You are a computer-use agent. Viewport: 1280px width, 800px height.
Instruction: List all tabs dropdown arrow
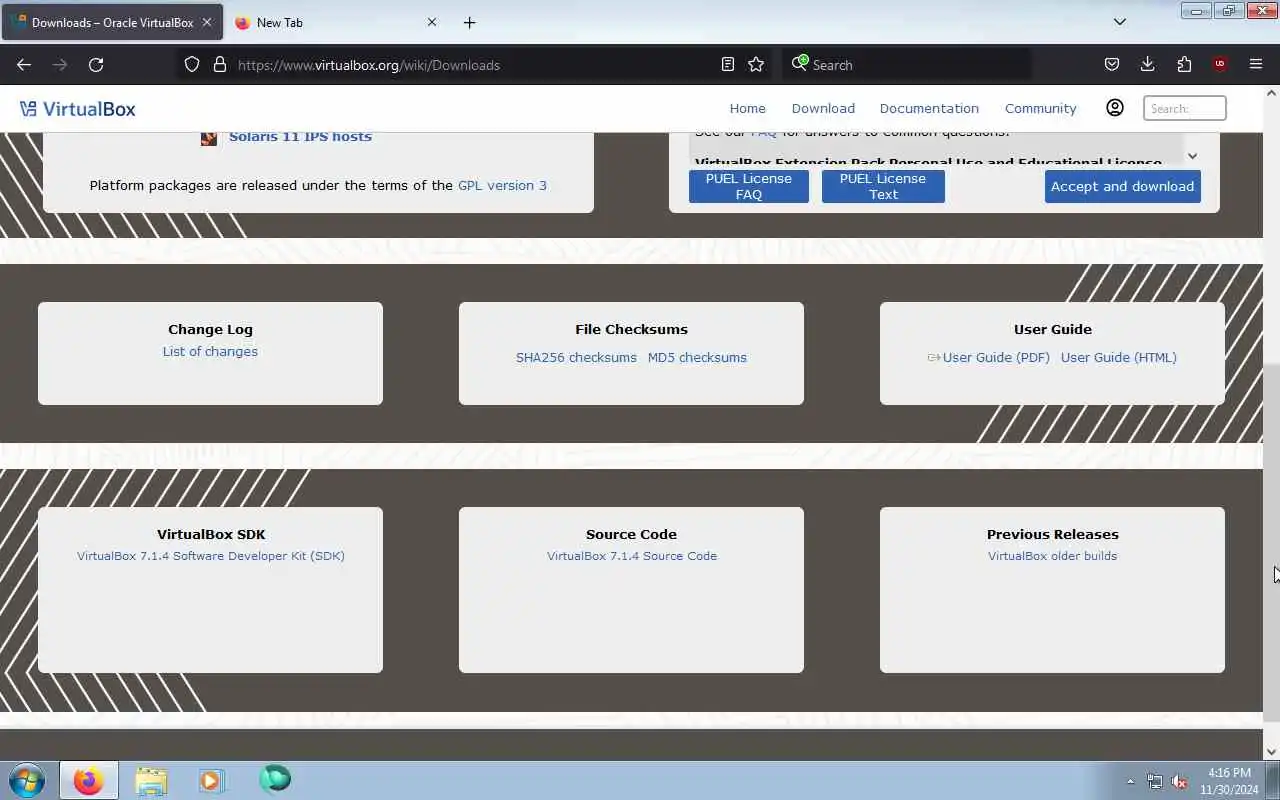click(1120, 22)
